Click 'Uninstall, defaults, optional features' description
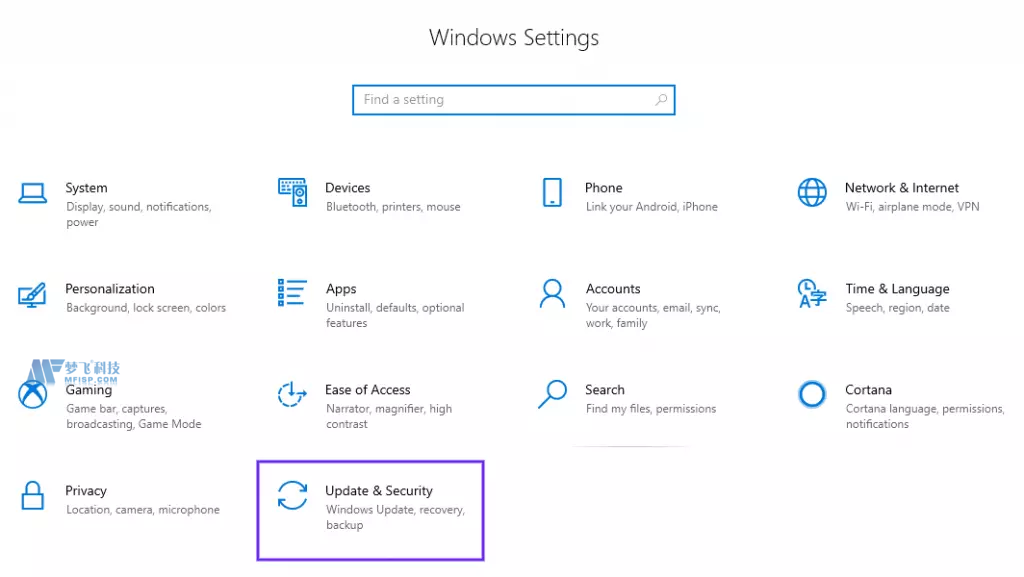This screenshot has height=577, width=1024. (x=395, y=315)
